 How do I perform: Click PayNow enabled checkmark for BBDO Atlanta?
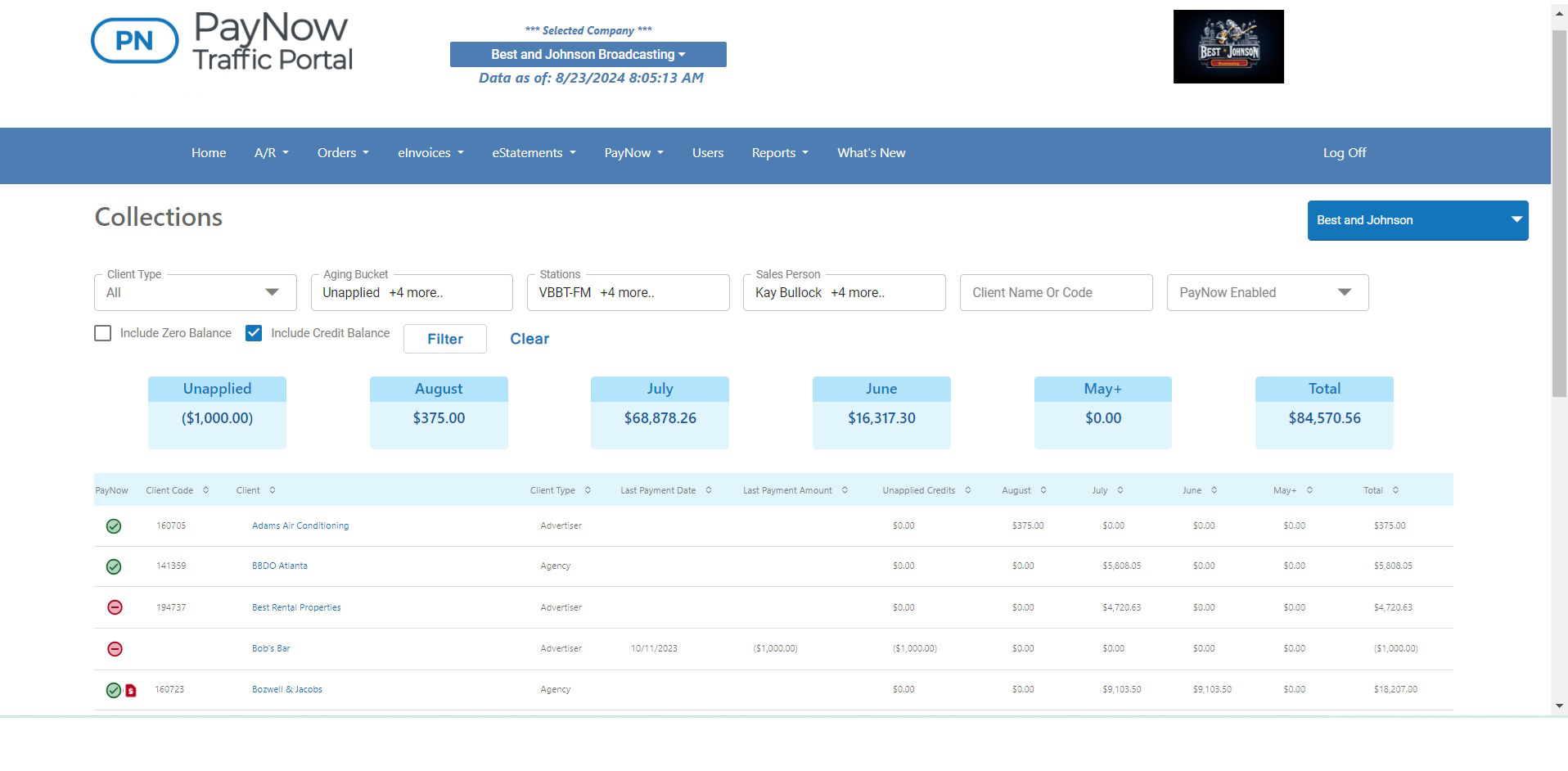click(114, 566)
